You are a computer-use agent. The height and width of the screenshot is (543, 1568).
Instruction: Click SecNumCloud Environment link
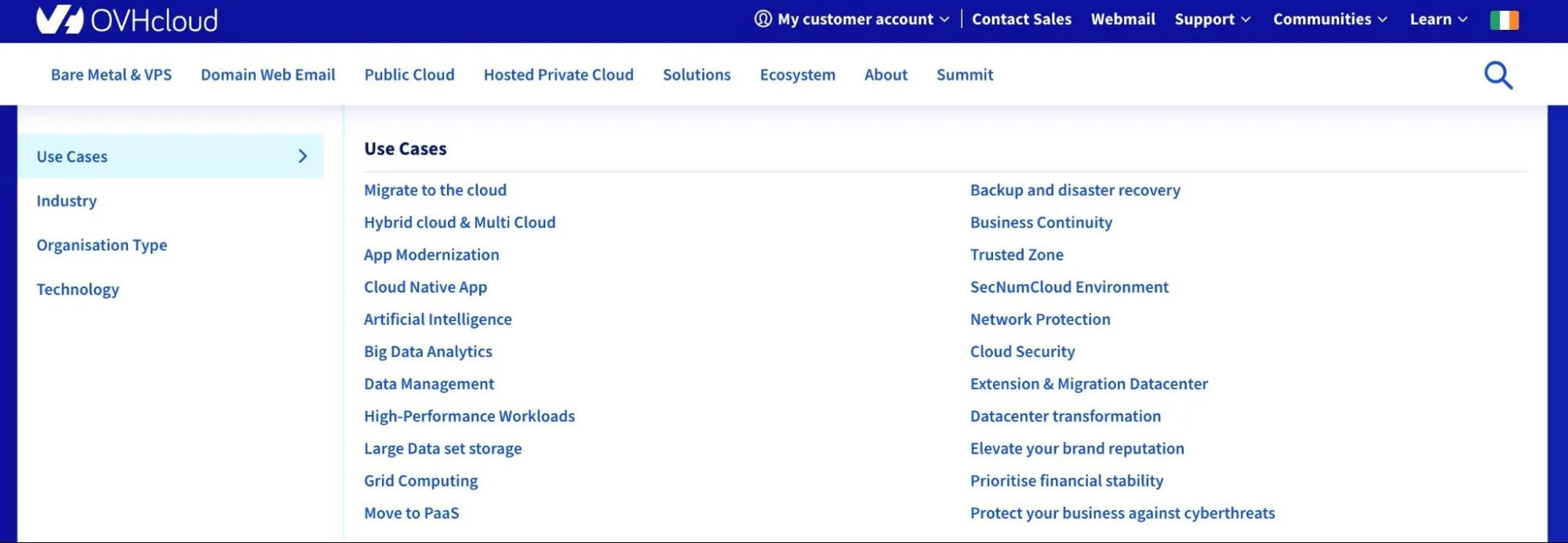1069,287
